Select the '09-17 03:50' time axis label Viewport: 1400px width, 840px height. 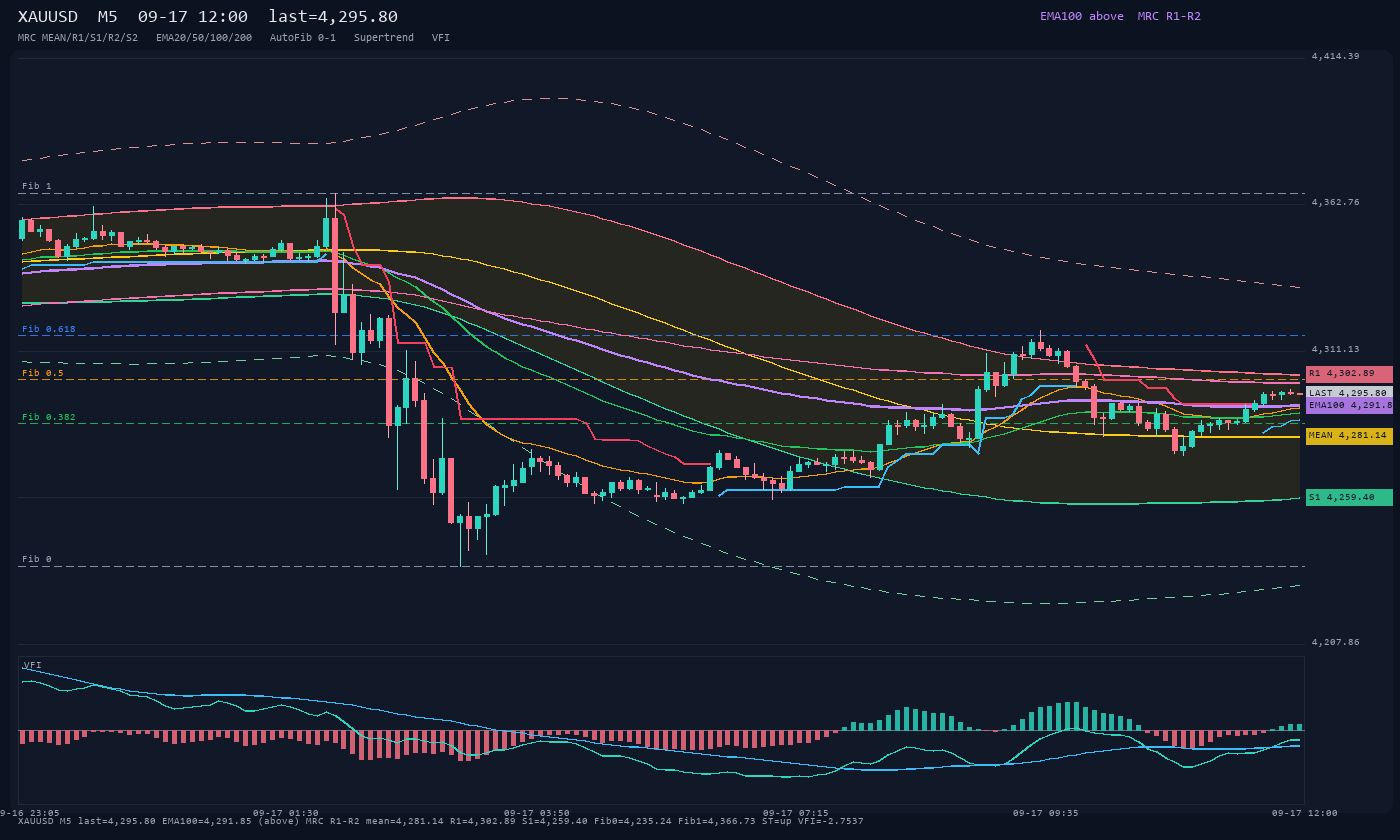tap(537, 813)
